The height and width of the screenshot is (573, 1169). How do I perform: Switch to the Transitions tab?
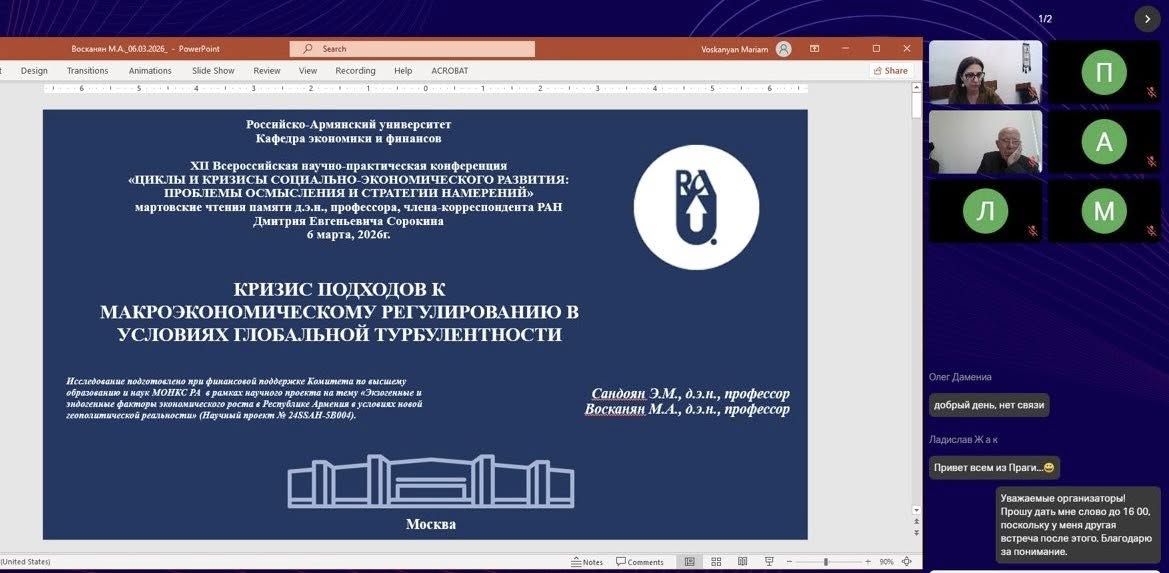coord(87,71)
